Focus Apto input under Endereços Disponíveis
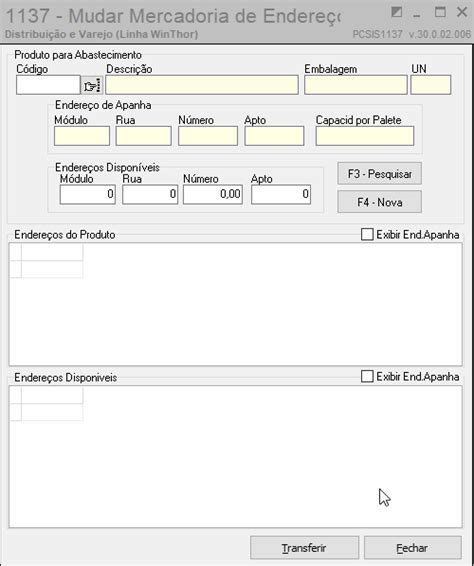 pyautogui.click(x=281, y=195)
